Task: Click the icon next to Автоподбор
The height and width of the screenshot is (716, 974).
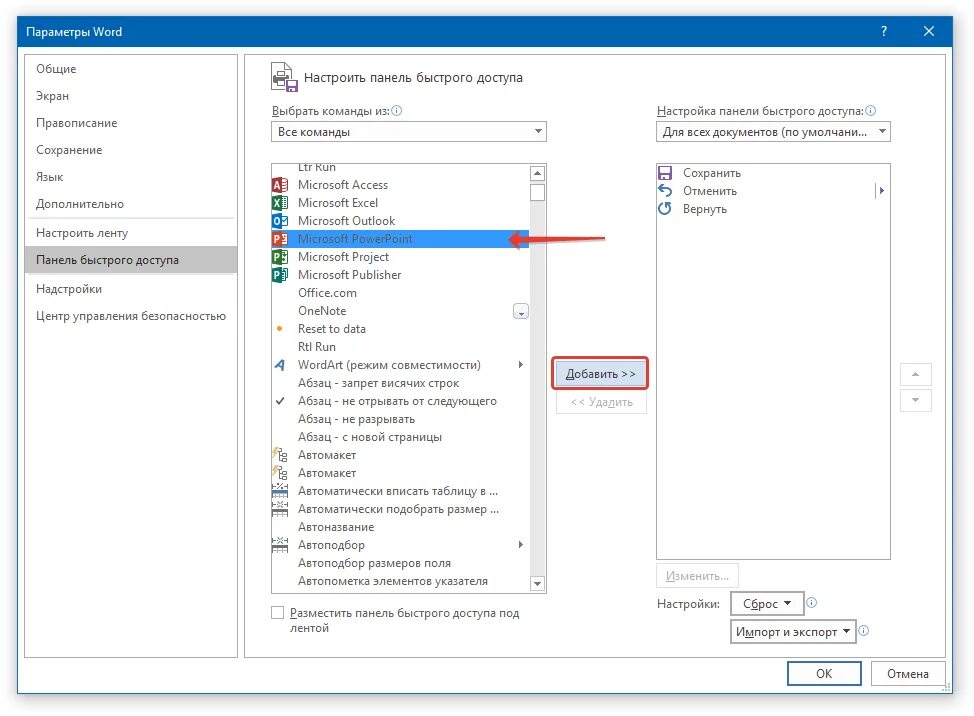Action: tap(280, 545)
